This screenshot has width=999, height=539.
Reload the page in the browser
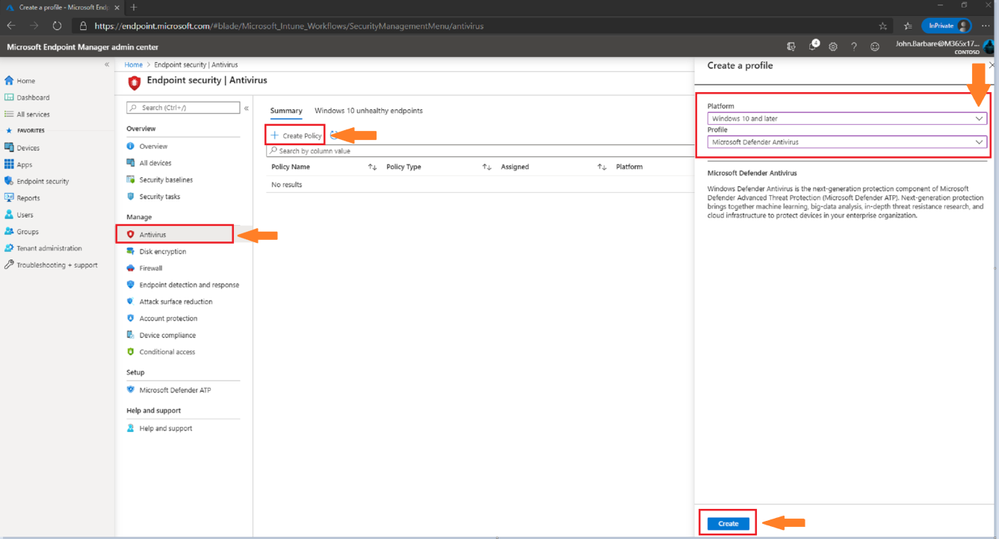point(57,26)
